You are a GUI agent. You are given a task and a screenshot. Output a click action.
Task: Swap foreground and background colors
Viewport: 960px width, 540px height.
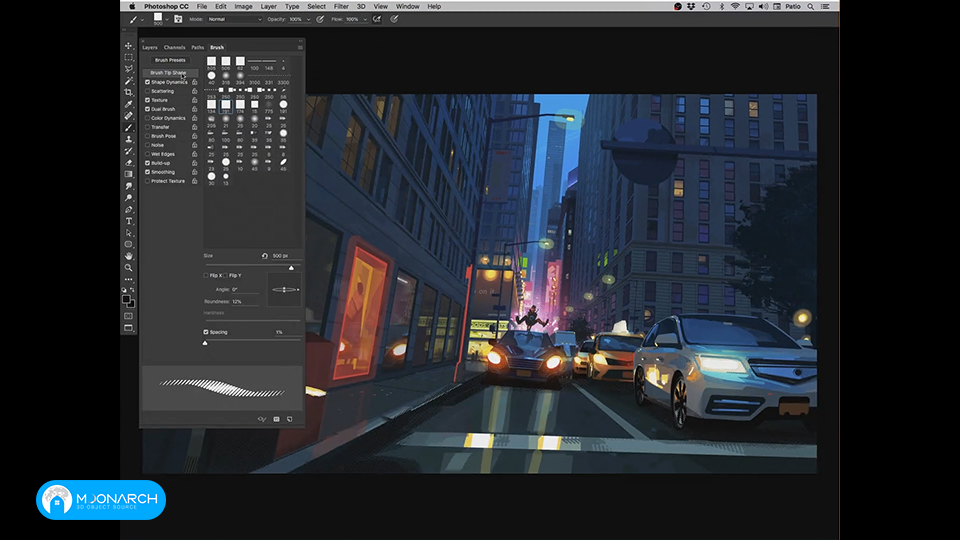(132, 290)
